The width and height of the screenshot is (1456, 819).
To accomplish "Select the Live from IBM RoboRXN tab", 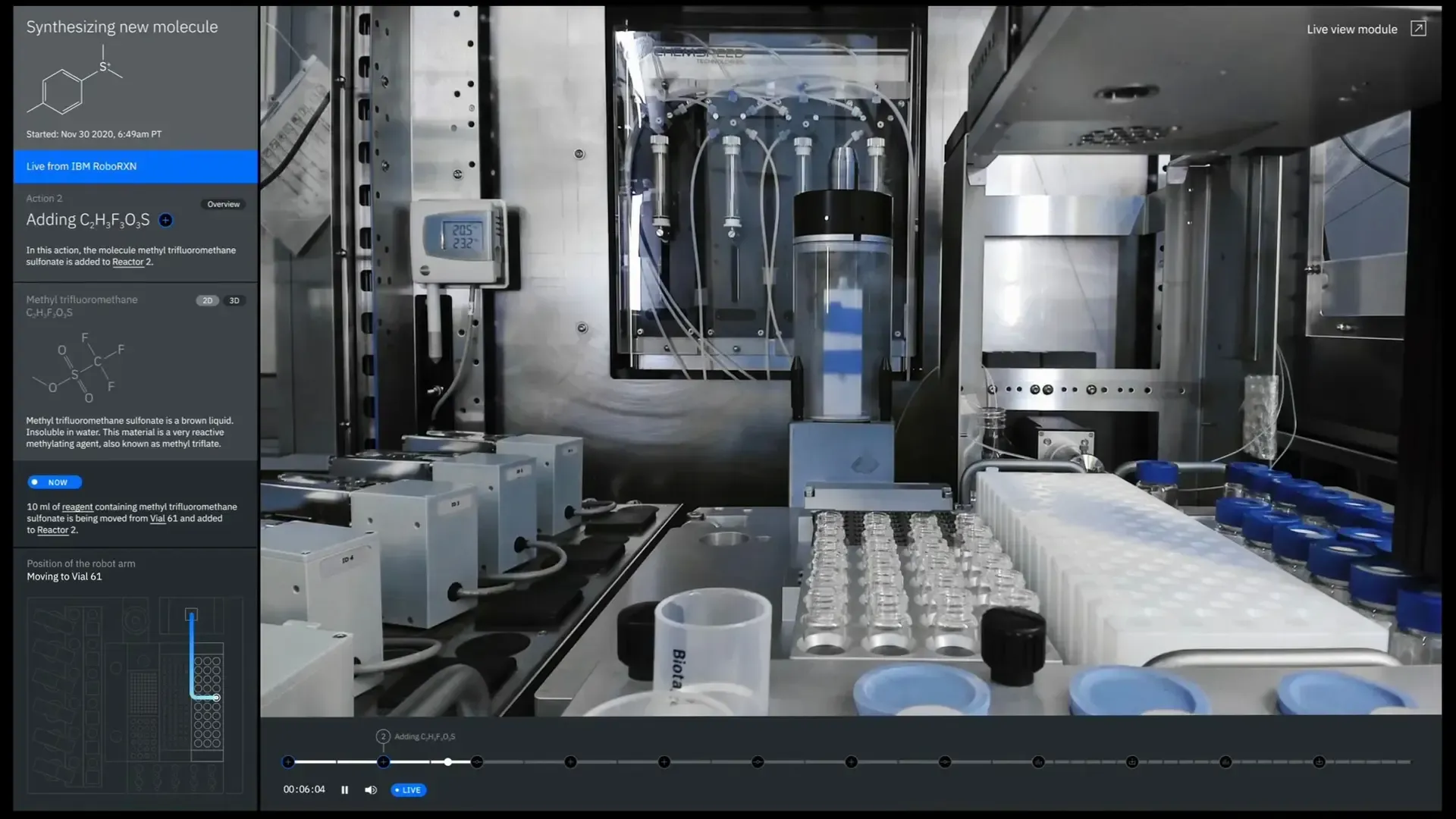I will pyautogui.click(x=135, y=166).
